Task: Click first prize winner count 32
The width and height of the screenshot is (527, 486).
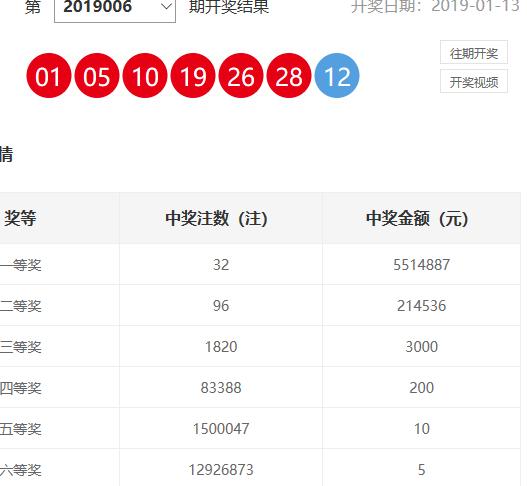Action: click(221, 265)
